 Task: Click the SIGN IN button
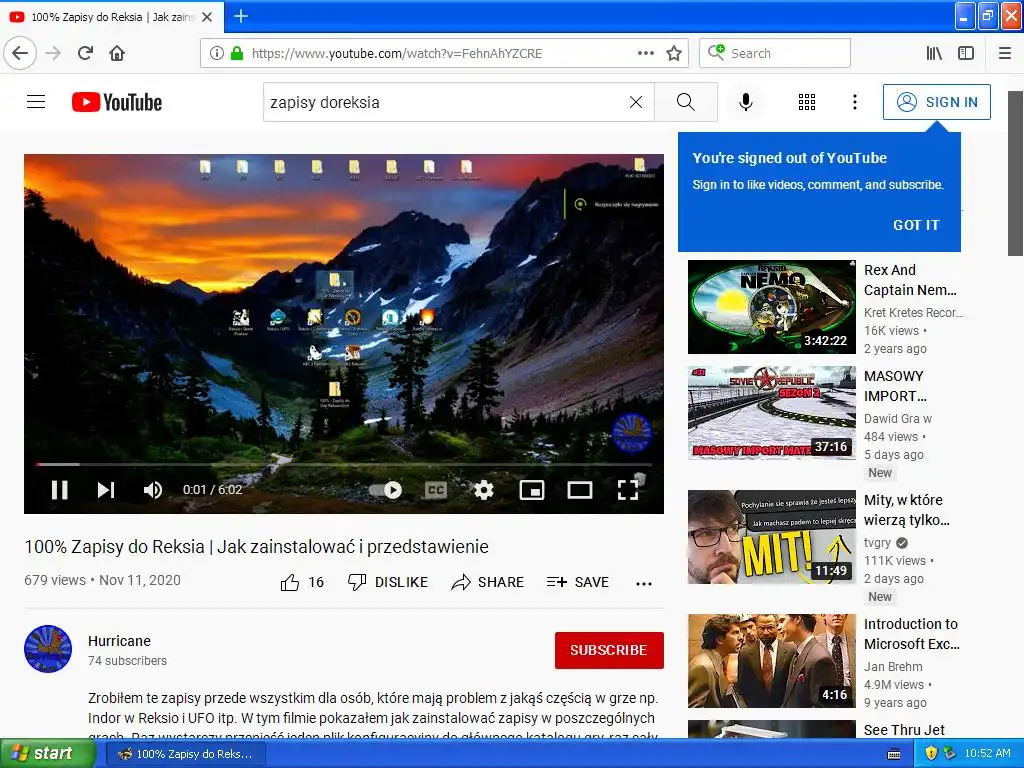point(936,102)
